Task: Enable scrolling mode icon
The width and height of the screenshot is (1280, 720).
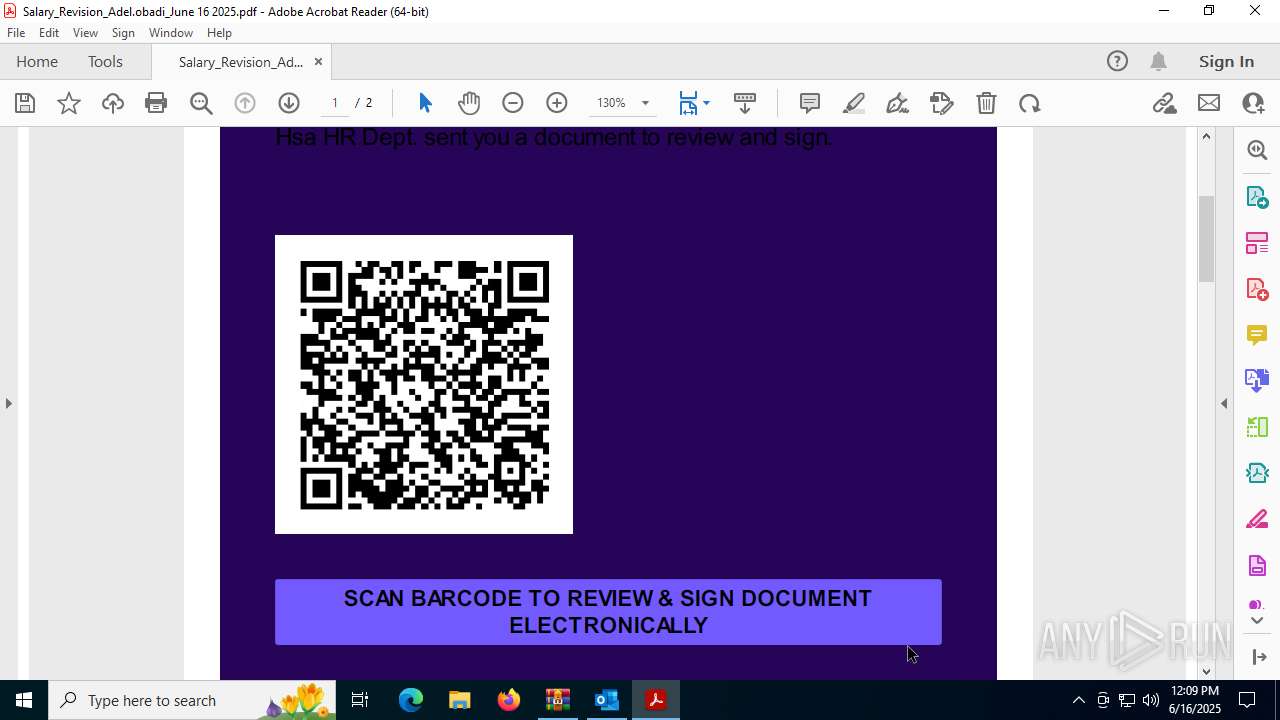Action: click(x=745, y=103)
